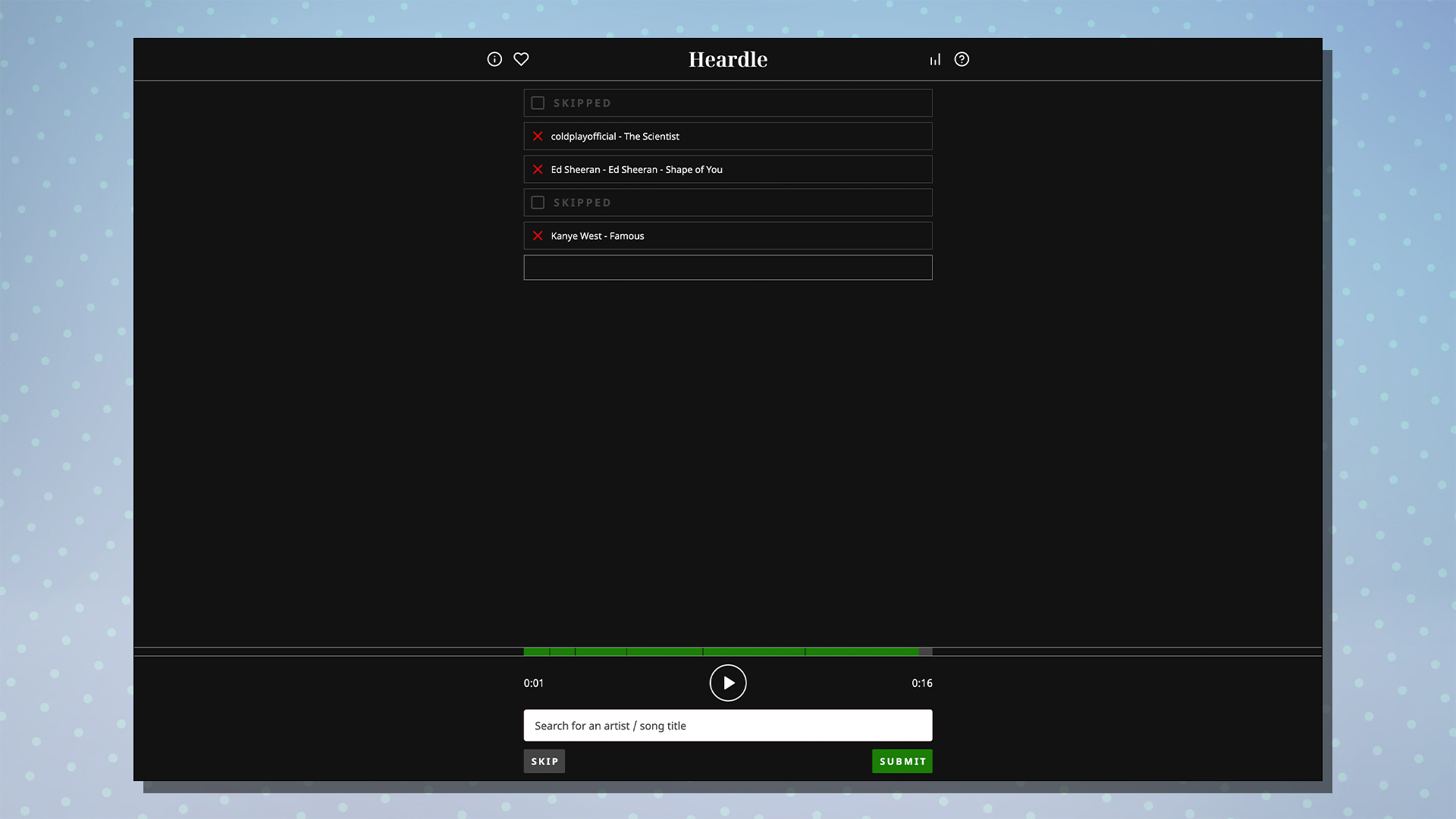This screenshot has height=819, width=1456.
Task: Click red X beside Kanye West Famous
Action: click(538, 236)
